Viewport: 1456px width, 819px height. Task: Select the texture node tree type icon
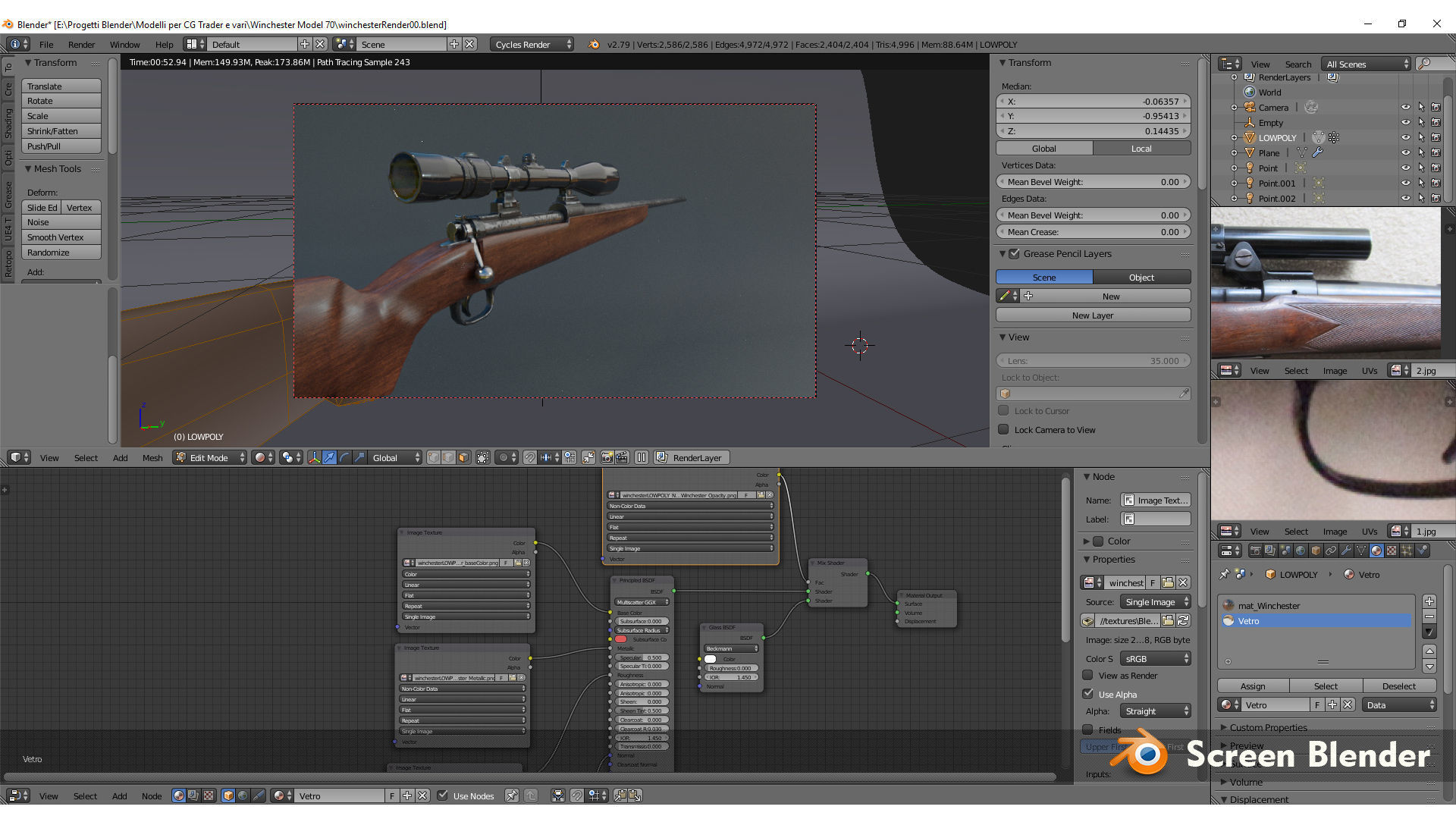tap(209, 795)
